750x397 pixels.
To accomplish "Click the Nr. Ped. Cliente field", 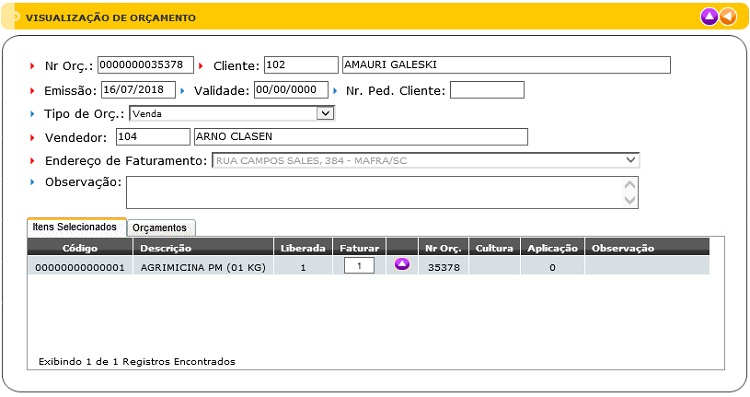I will click(487, 90).
